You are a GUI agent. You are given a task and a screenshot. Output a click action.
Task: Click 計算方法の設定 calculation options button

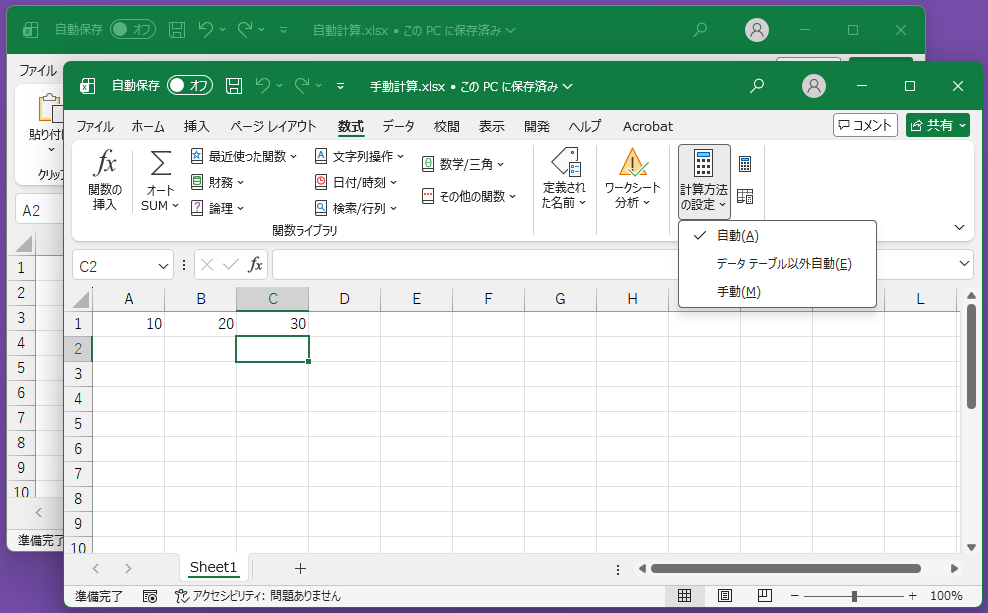[704, 181]
